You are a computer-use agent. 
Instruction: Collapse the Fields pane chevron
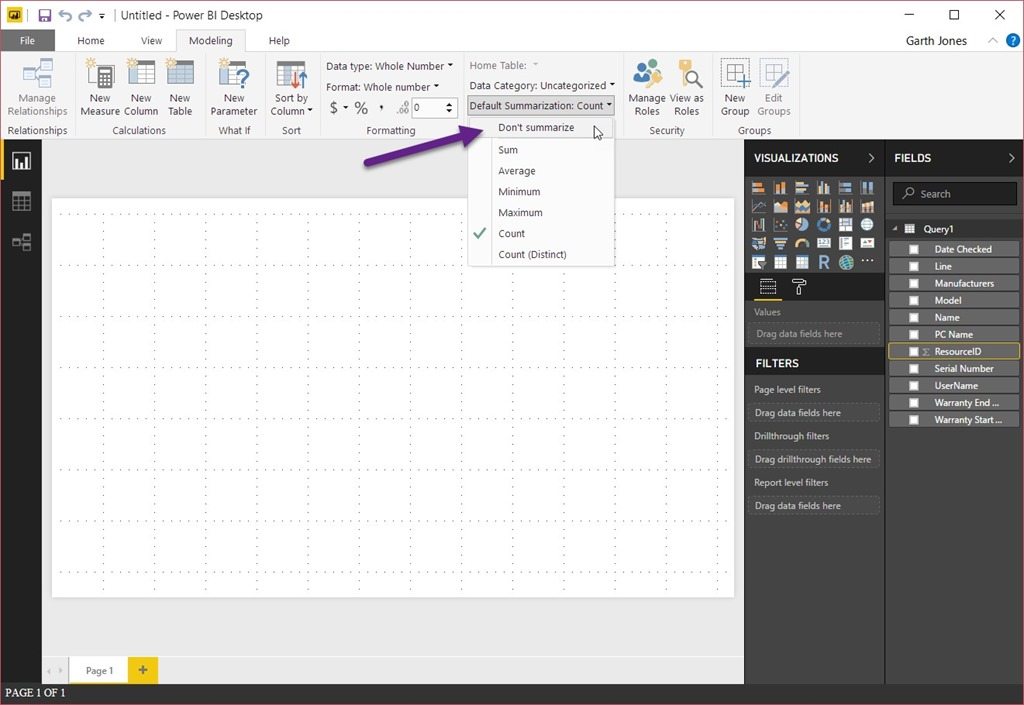pos(1011,158)
